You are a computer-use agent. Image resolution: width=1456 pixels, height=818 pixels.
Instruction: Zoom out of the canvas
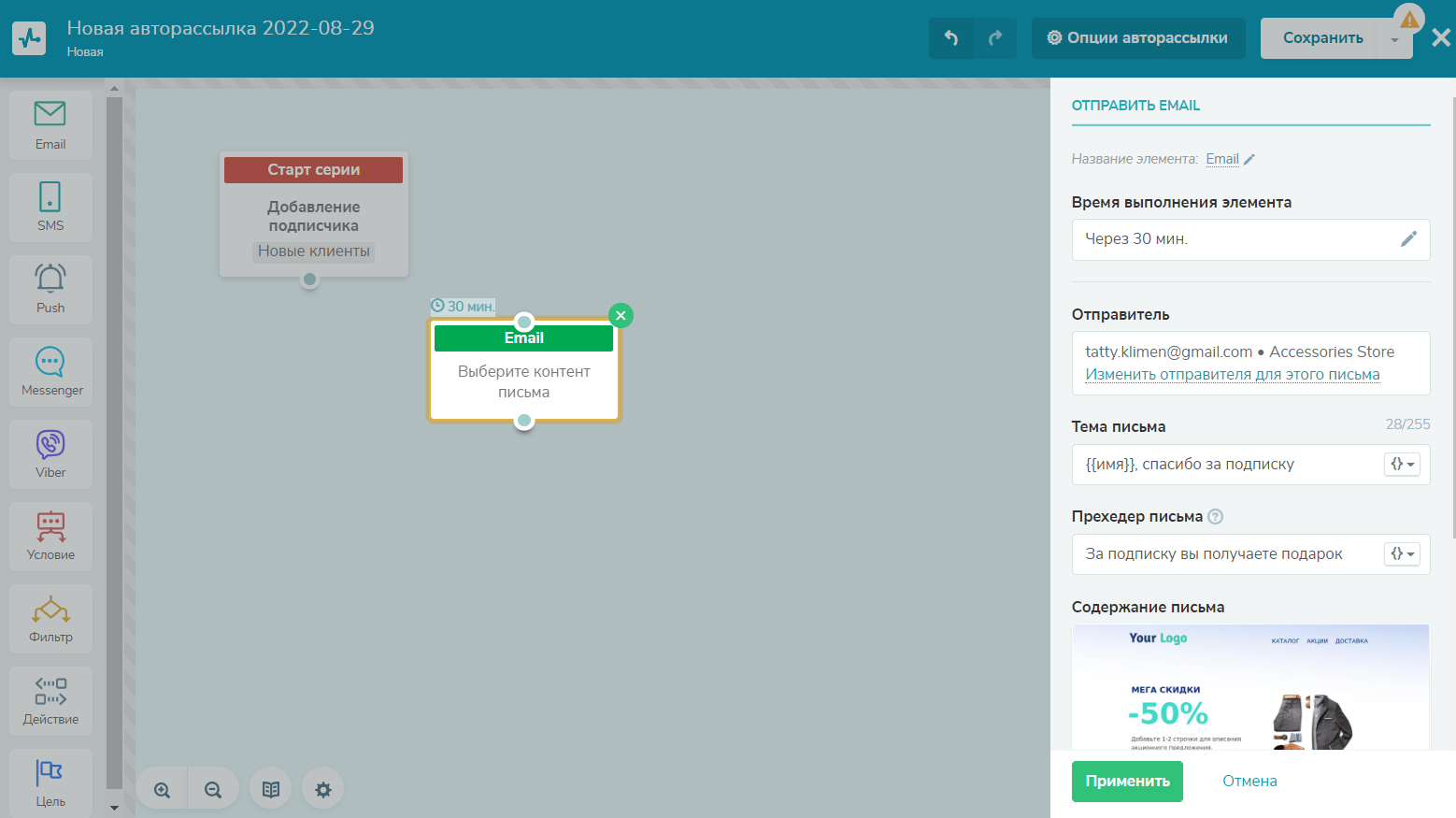213,790
